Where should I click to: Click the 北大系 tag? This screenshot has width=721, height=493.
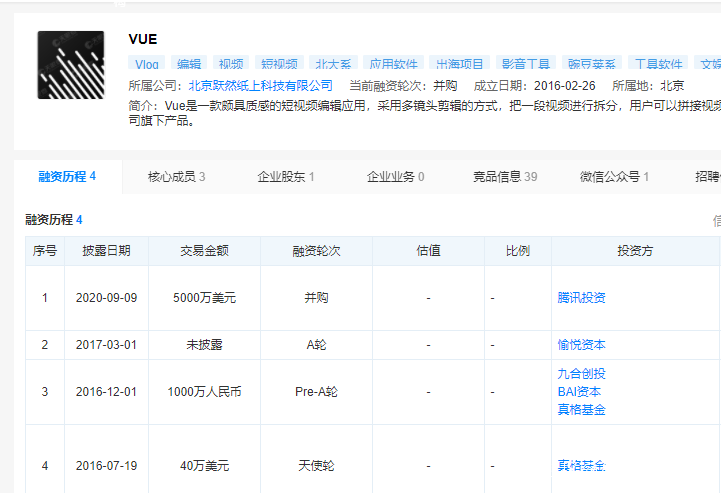pyautogui.click(x=333, y=63)
